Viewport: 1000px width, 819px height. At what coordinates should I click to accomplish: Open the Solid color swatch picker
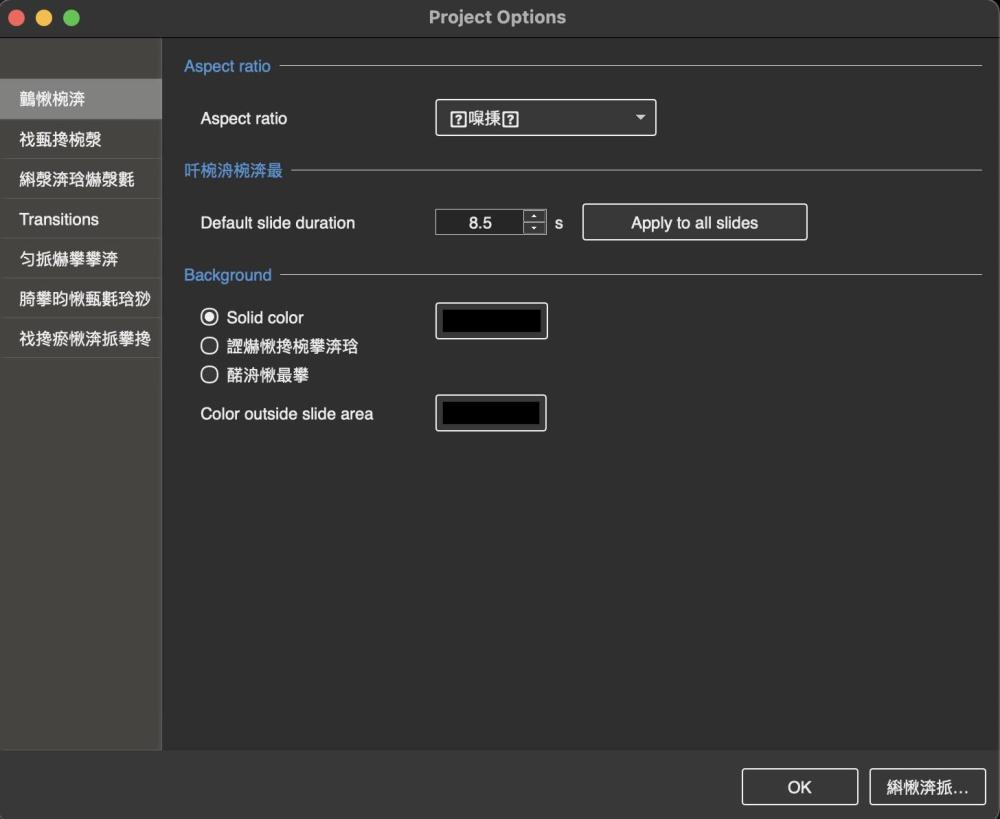point(491,321)
